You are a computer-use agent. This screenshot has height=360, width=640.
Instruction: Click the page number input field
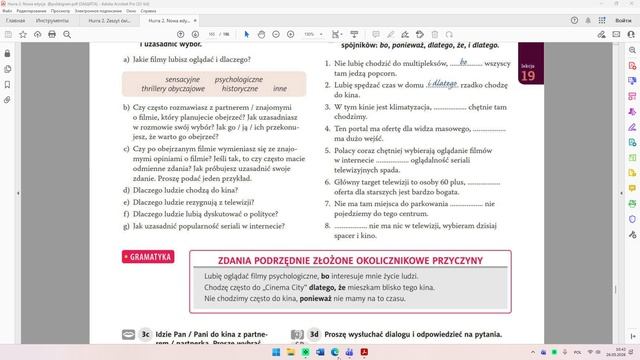tap(211, 35)
